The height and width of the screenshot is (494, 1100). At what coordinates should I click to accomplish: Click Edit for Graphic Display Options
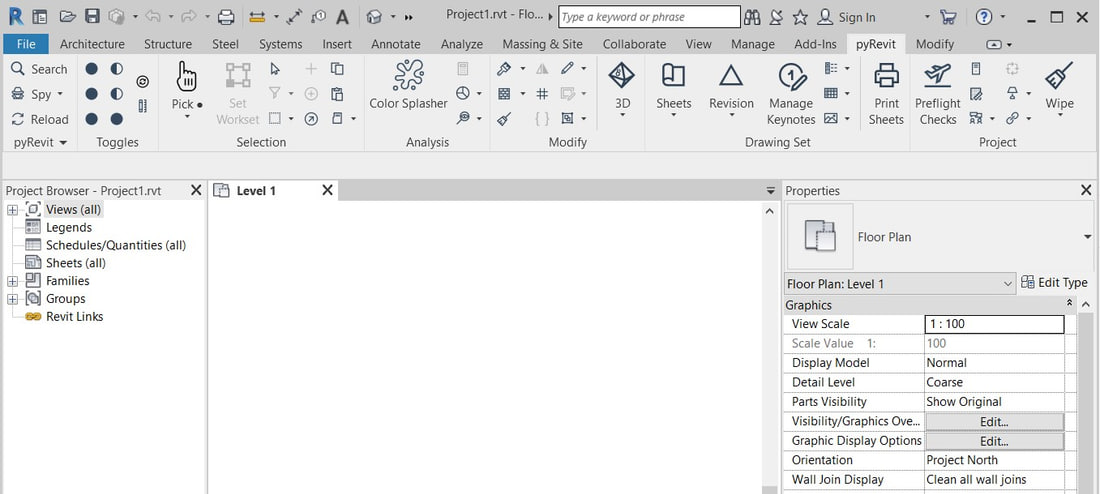(x=994, y=441)
